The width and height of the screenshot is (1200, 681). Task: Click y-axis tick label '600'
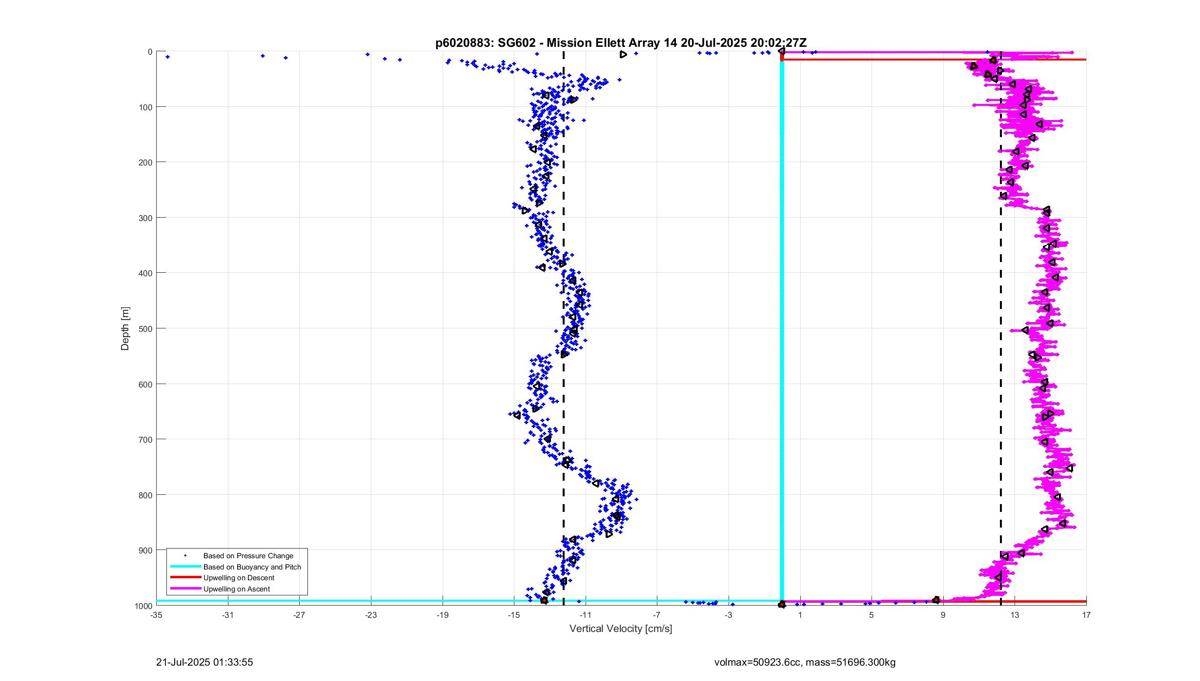coord(144,384)
